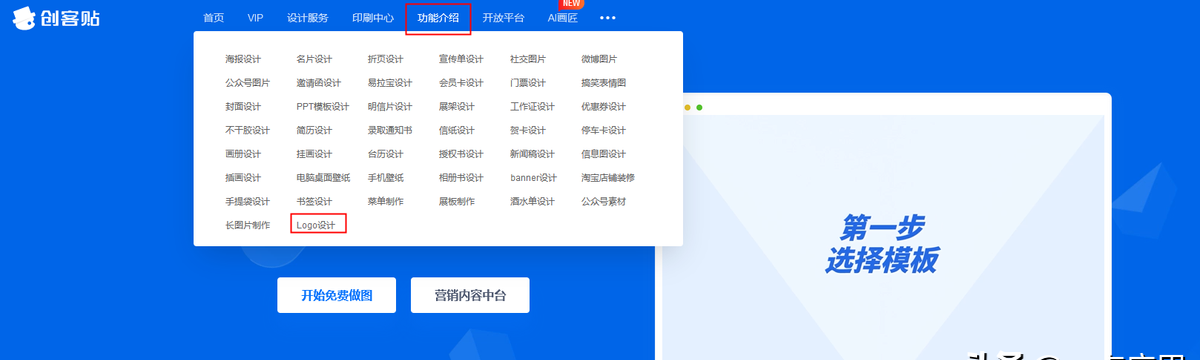
Task: Choose banner设计
Action: [533, 178]
